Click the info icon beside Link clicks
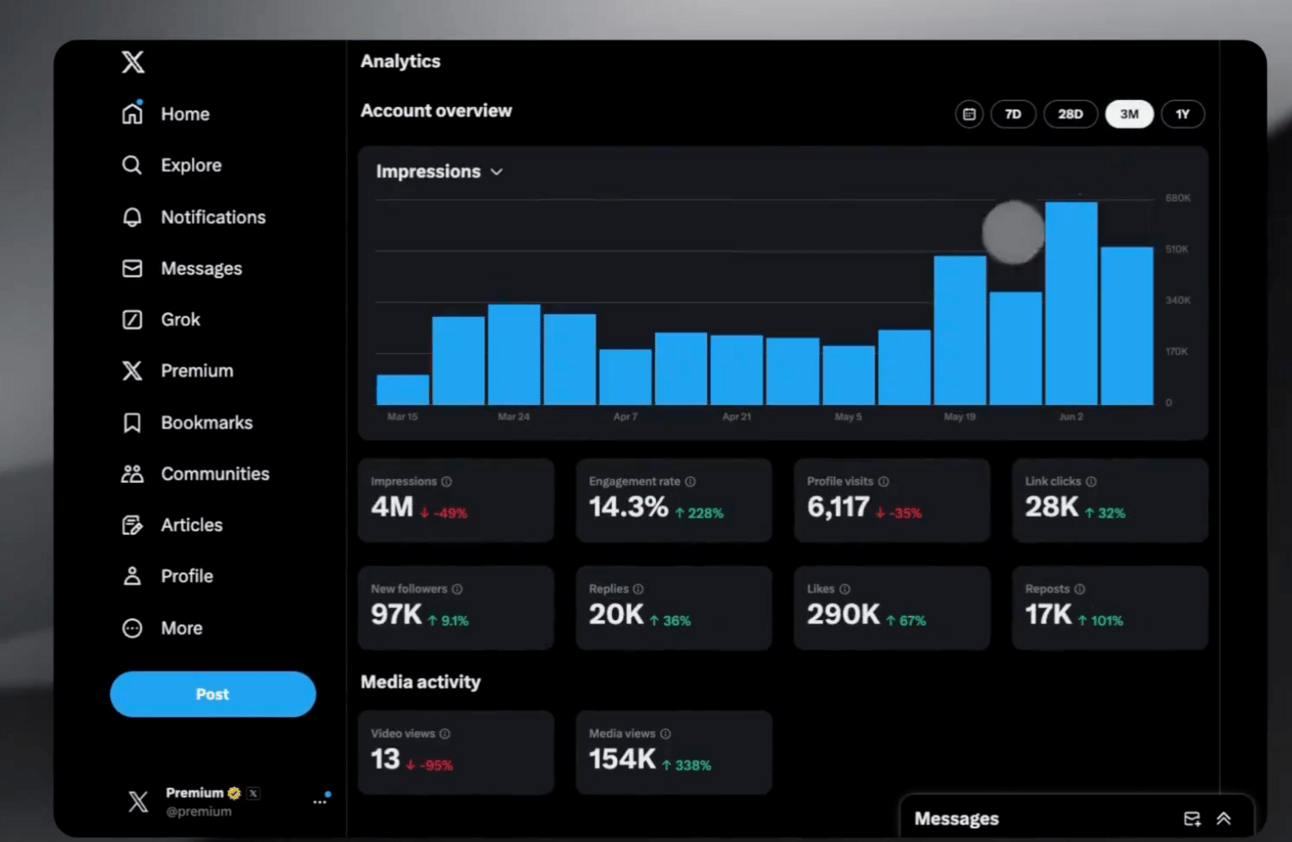This screenshot has height=842, width=1292. [x=1091, y=482]
